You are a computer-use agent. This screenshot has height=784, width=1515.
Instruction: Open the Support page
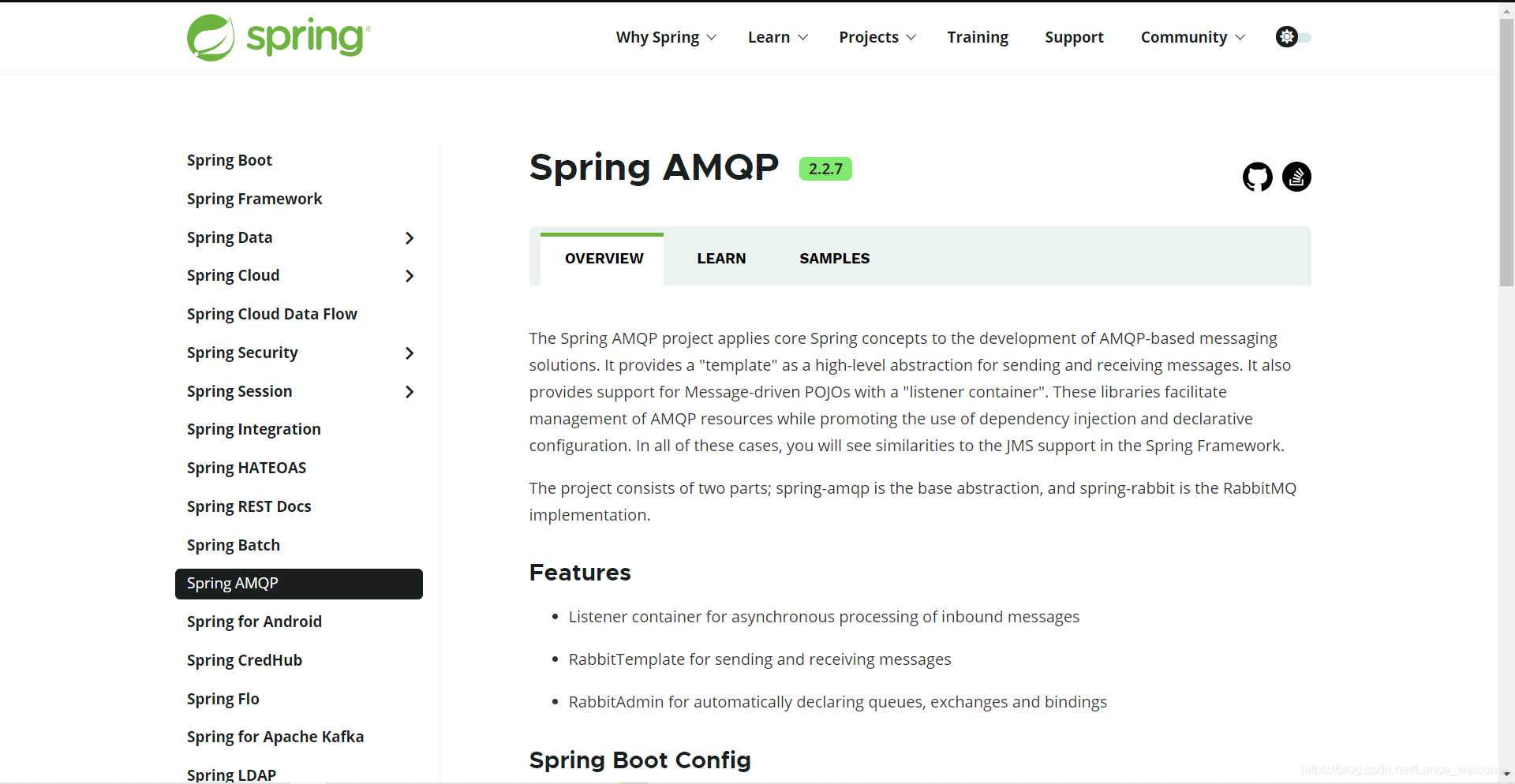click(1074, 37)
